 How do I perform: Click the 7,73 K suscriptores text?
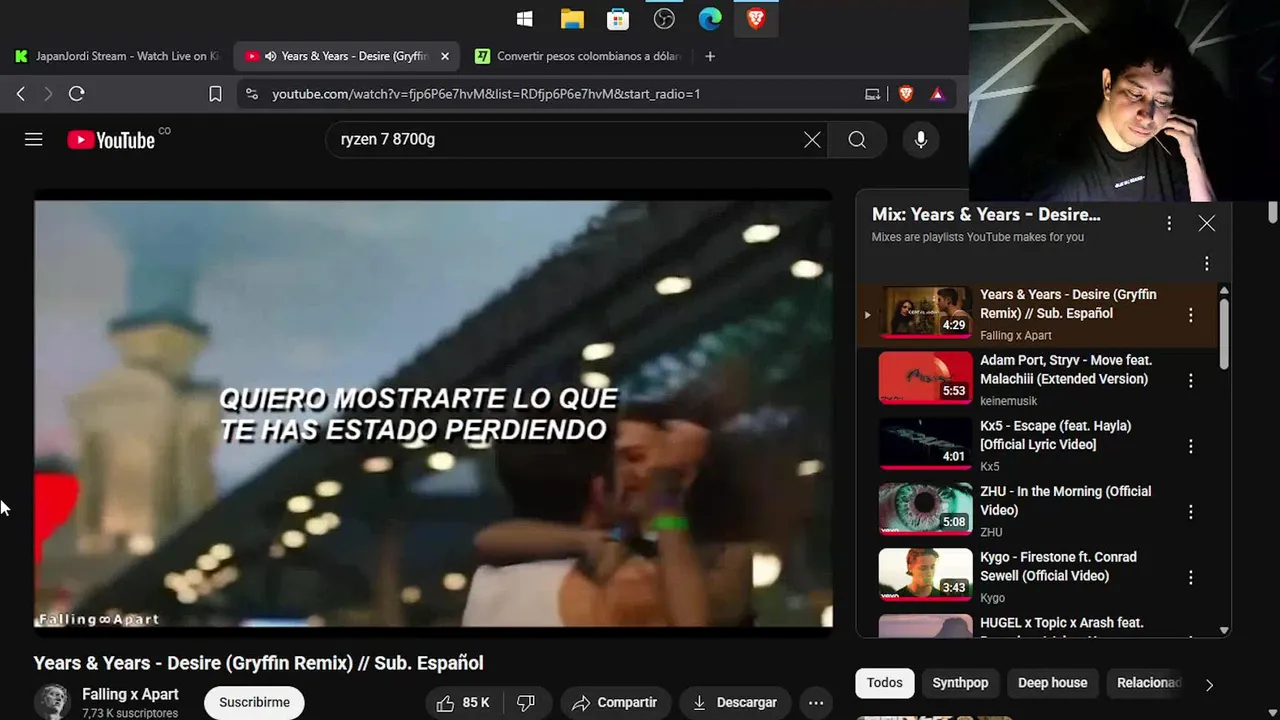[x=130, y=713]
